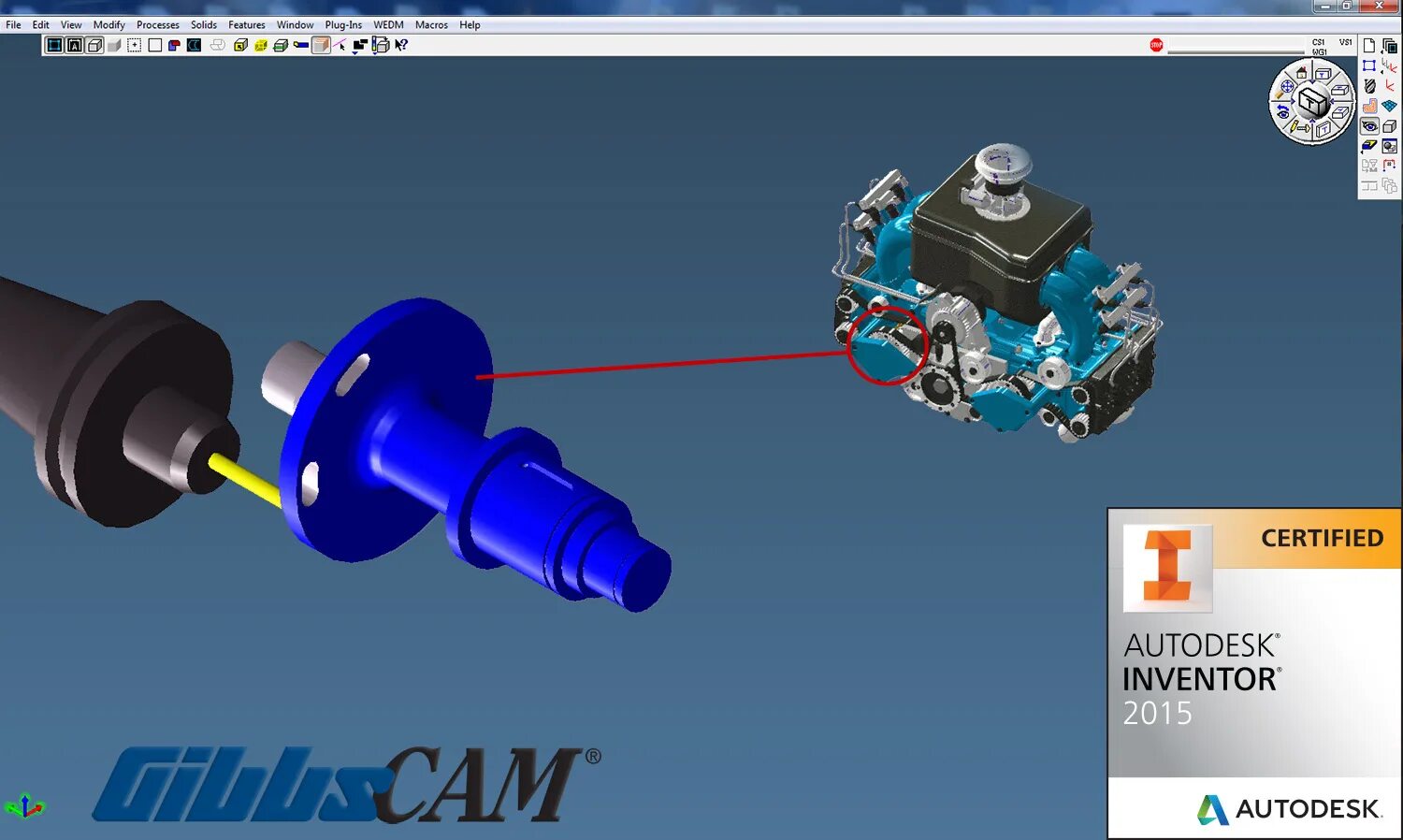Screen dimensions: 1403x840
Task: Open the Macros menu
Action: [x=431, y=25]
